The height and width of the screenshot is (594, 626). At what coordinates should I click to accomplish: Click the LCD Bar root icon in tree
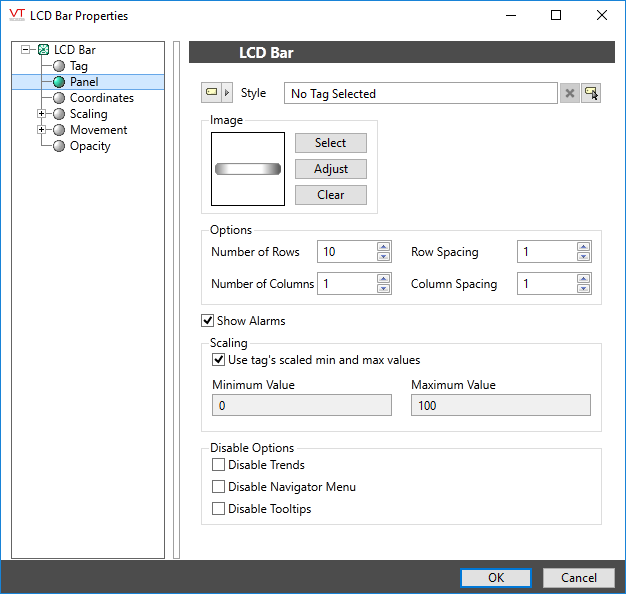tap(44, 50)
